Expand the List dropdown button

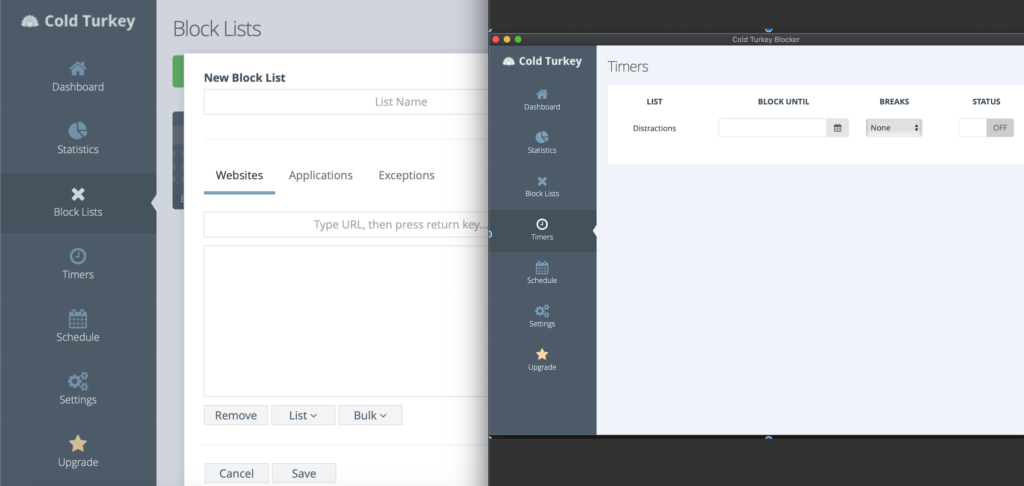click(x=303, y=415)
